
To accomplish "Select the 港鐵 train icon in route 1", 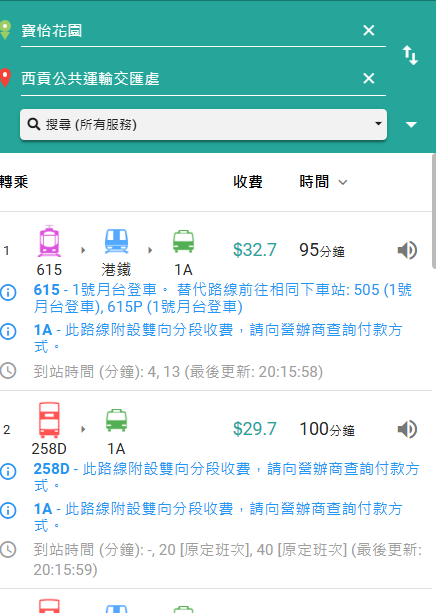I will [116, 241].
